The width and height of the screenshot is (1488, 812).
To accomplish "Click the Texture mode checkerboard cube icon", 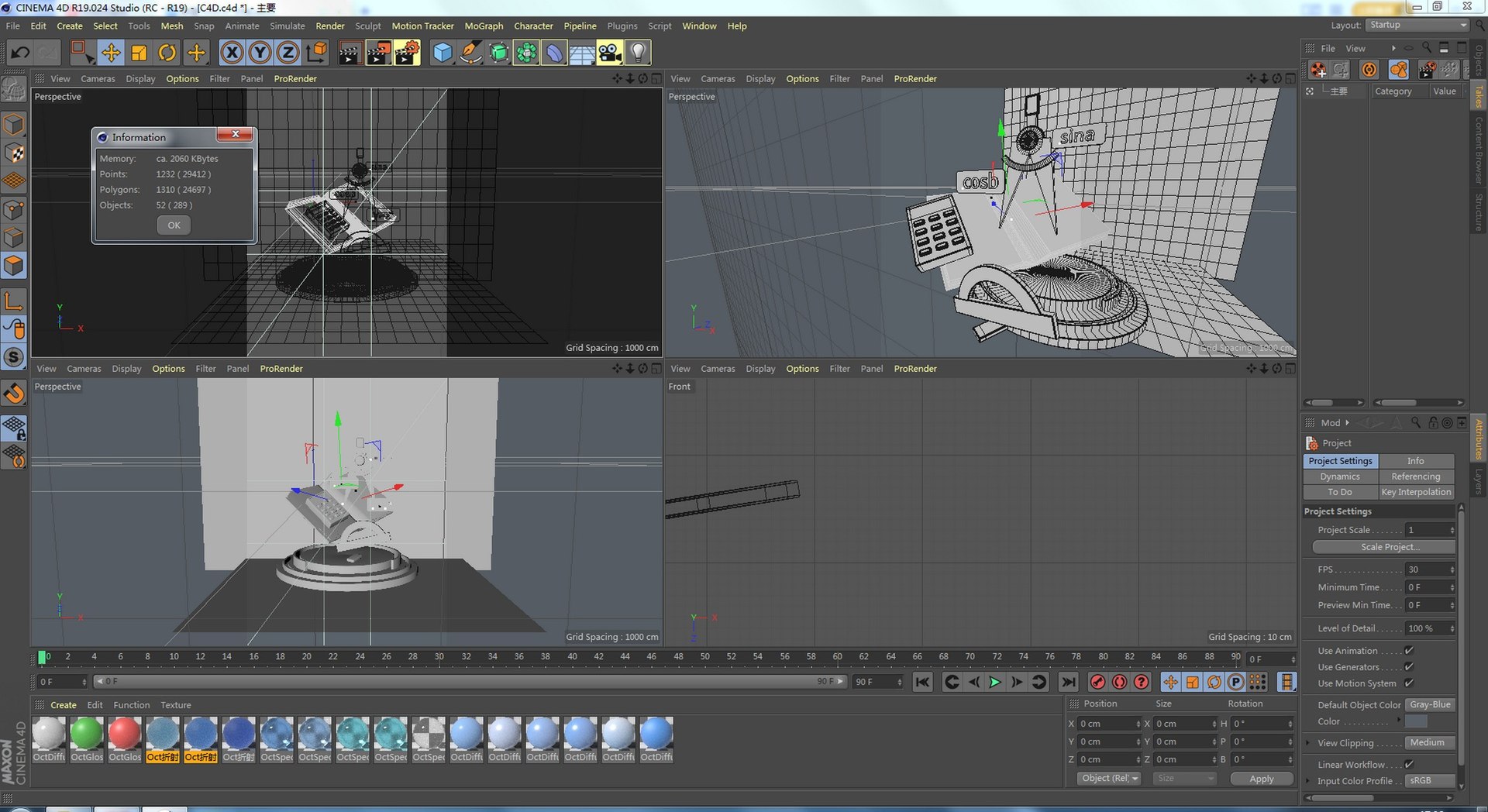I will [14, 153].
